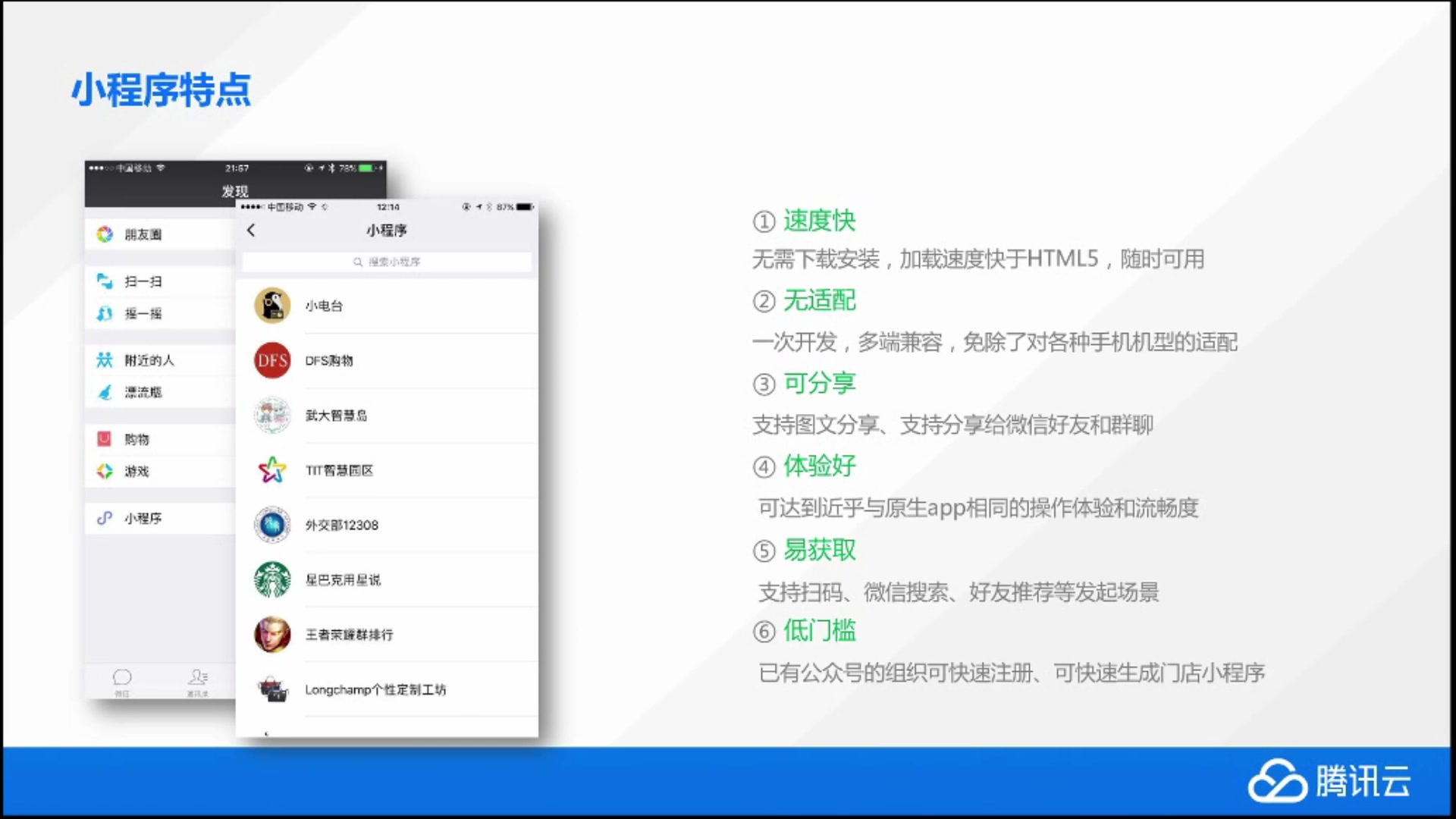Open the 小电台 mini program
The height and width of the screenshot is (819, 1456).
pyautogui.click(x=271, y=306)
